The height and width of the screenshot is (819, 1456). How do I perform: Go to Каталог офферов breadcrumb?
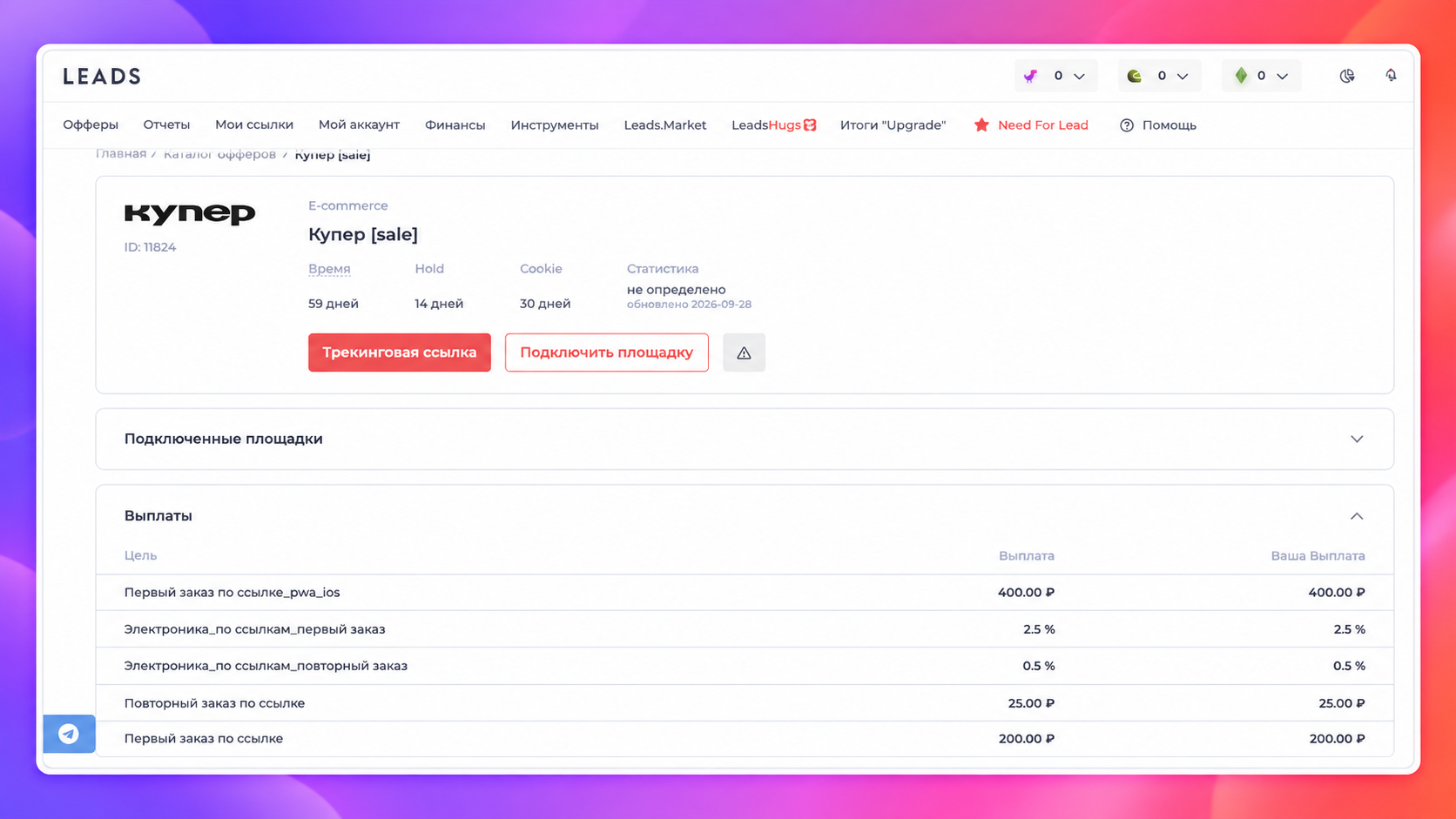pos(219,154)
